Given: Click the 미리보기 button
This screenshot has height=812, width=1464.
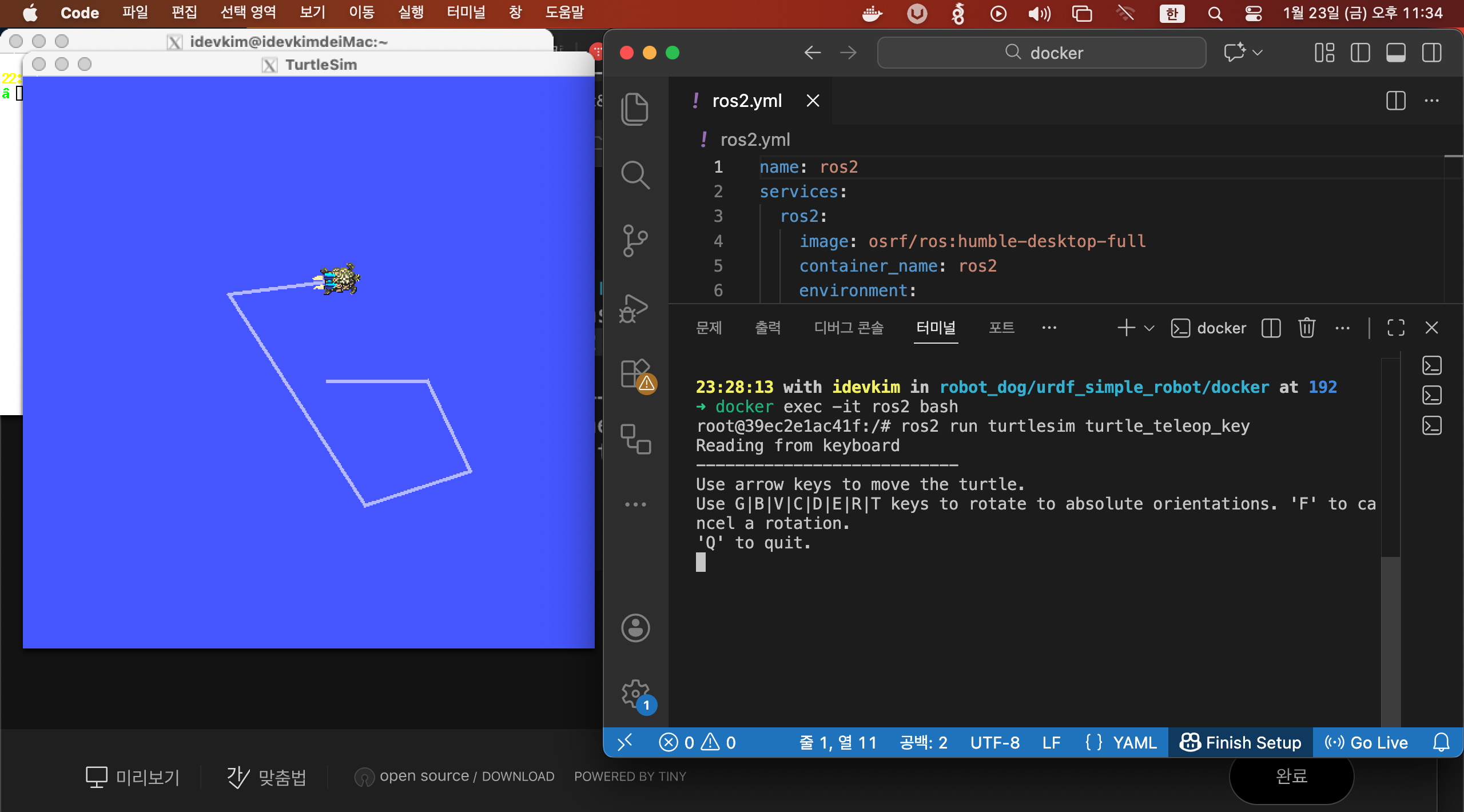Looking at the screenshot, I should (x=133, y=777).
